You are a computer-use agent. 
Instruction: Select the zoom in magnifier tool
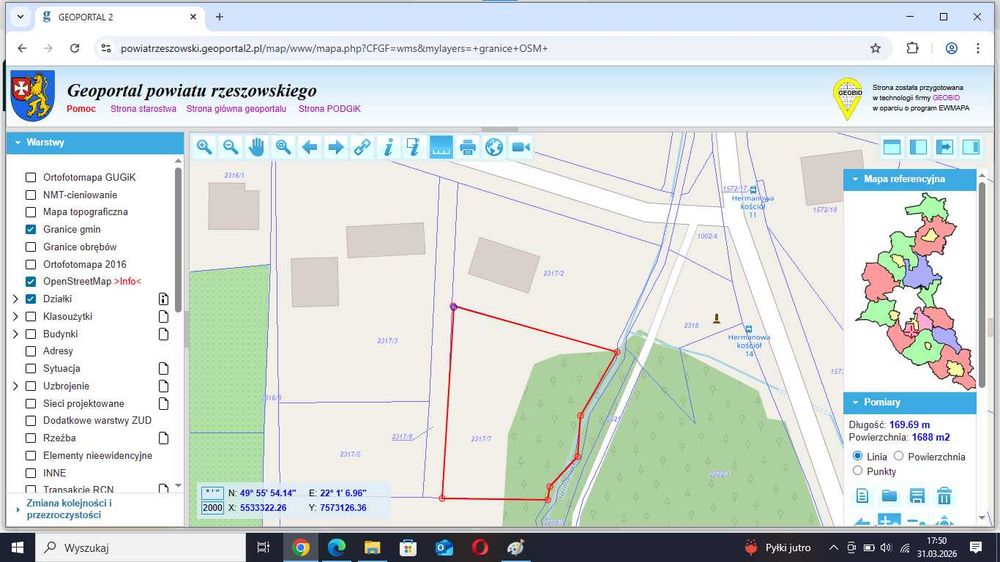(204, 147)
